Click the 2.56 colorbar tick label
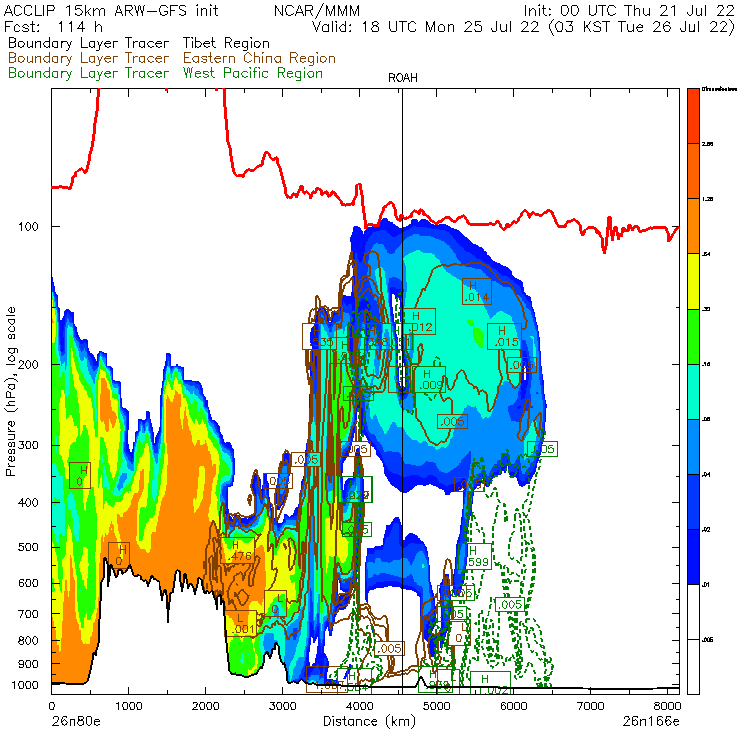 click(707, 144)
